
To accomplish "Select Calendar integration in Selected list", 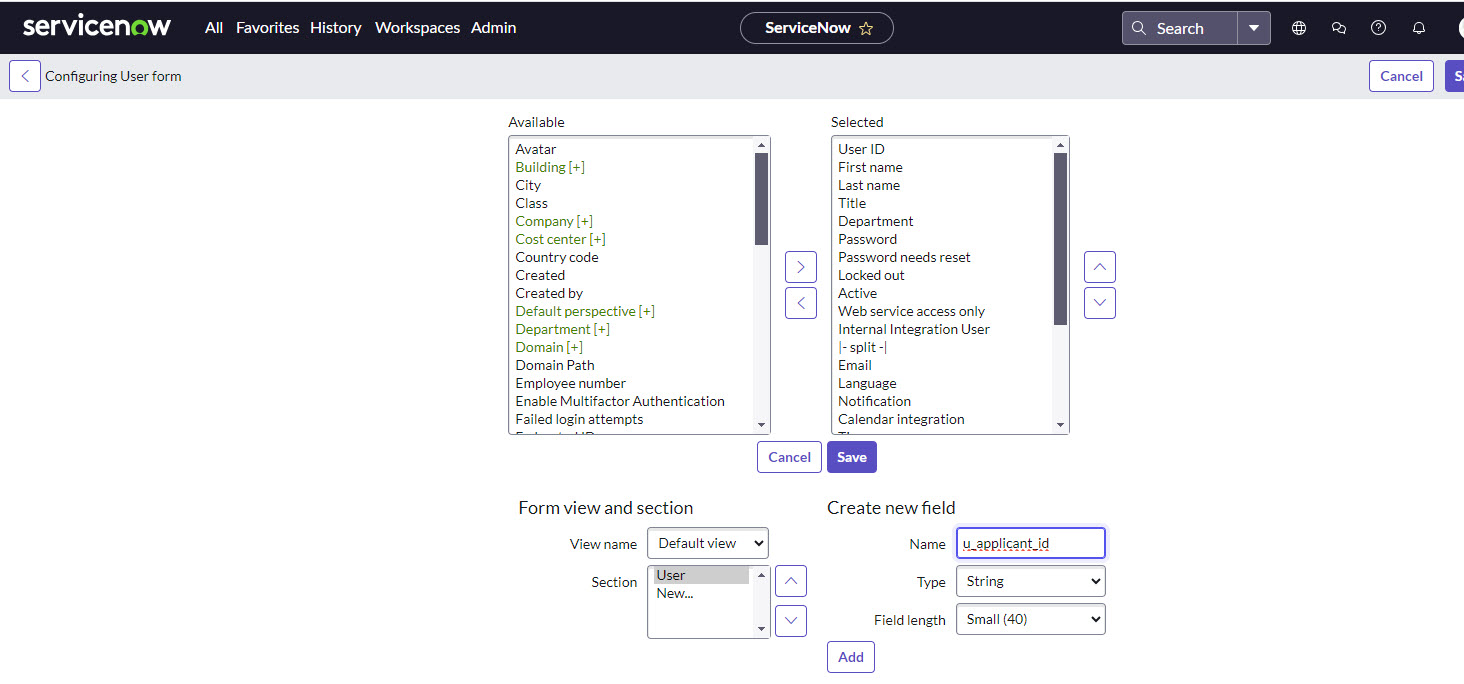I will tap(901, 419).
